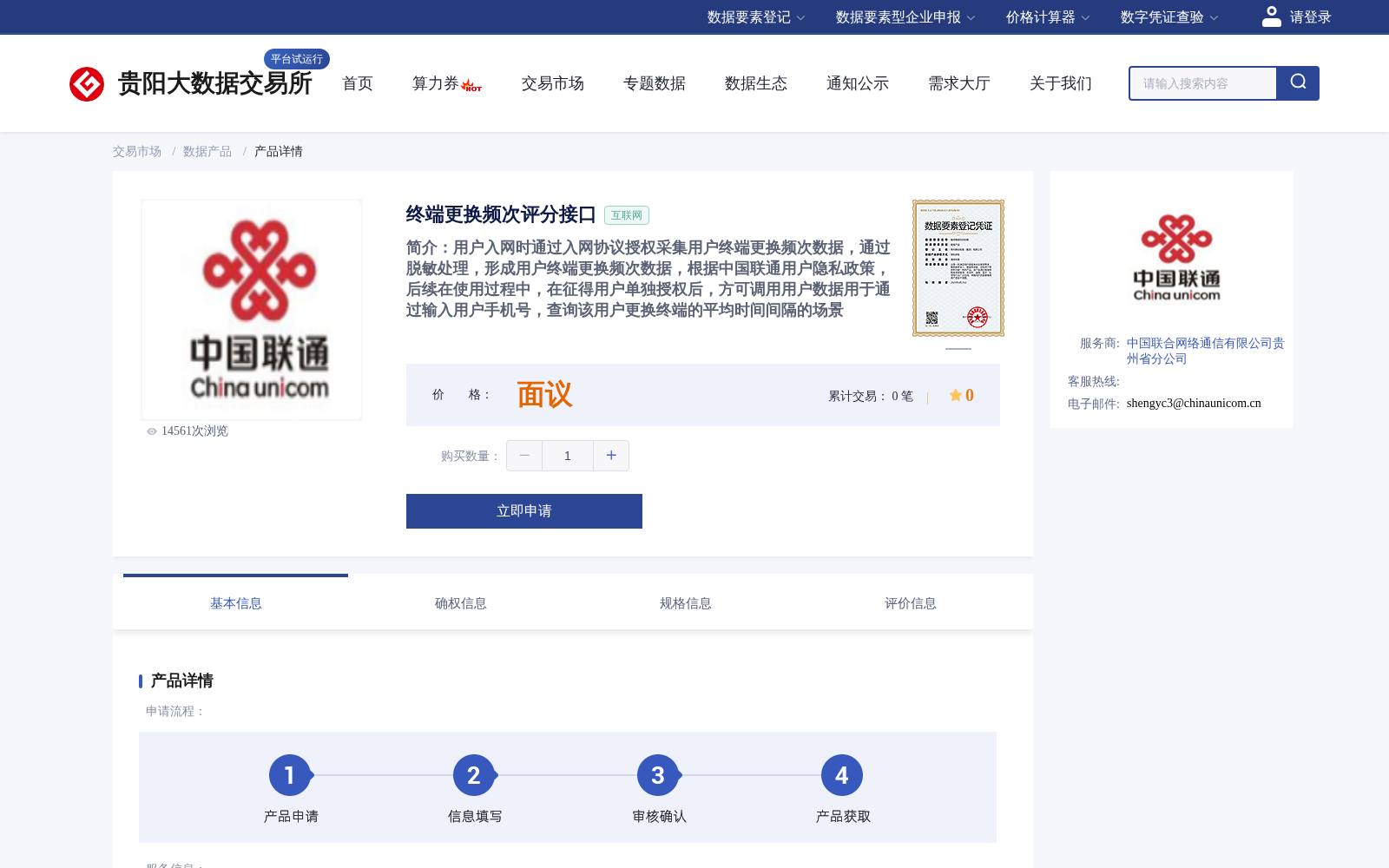Switch to the 确权信息 tab
Image resolution: width=1389 pixels, height=868 pixels.
point(461,602)
